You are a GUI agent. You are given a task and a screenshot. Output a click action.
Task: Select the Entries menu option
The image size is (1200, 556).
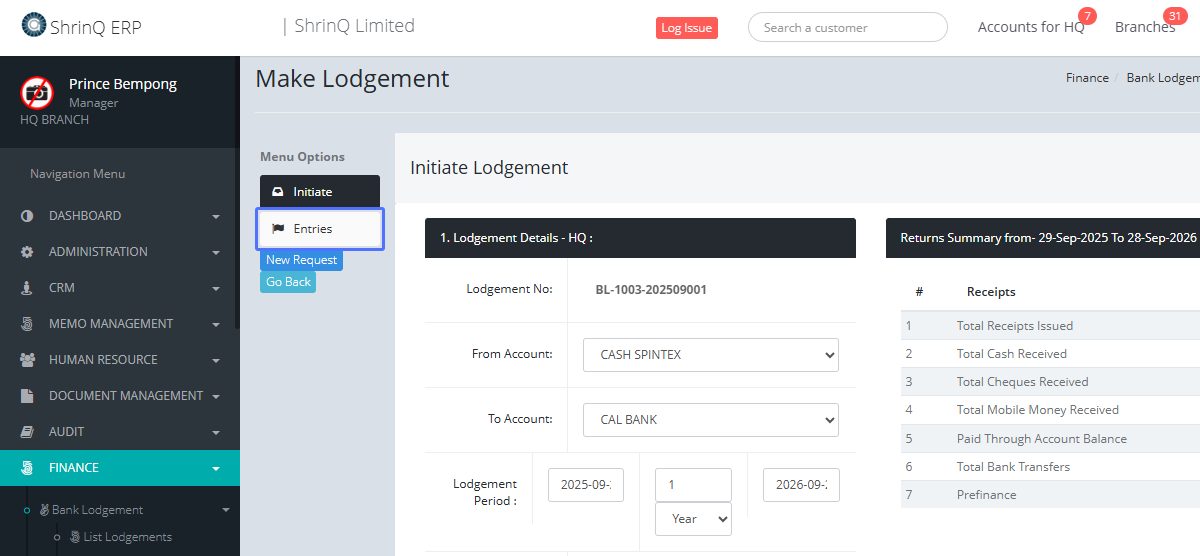[320, 229]
